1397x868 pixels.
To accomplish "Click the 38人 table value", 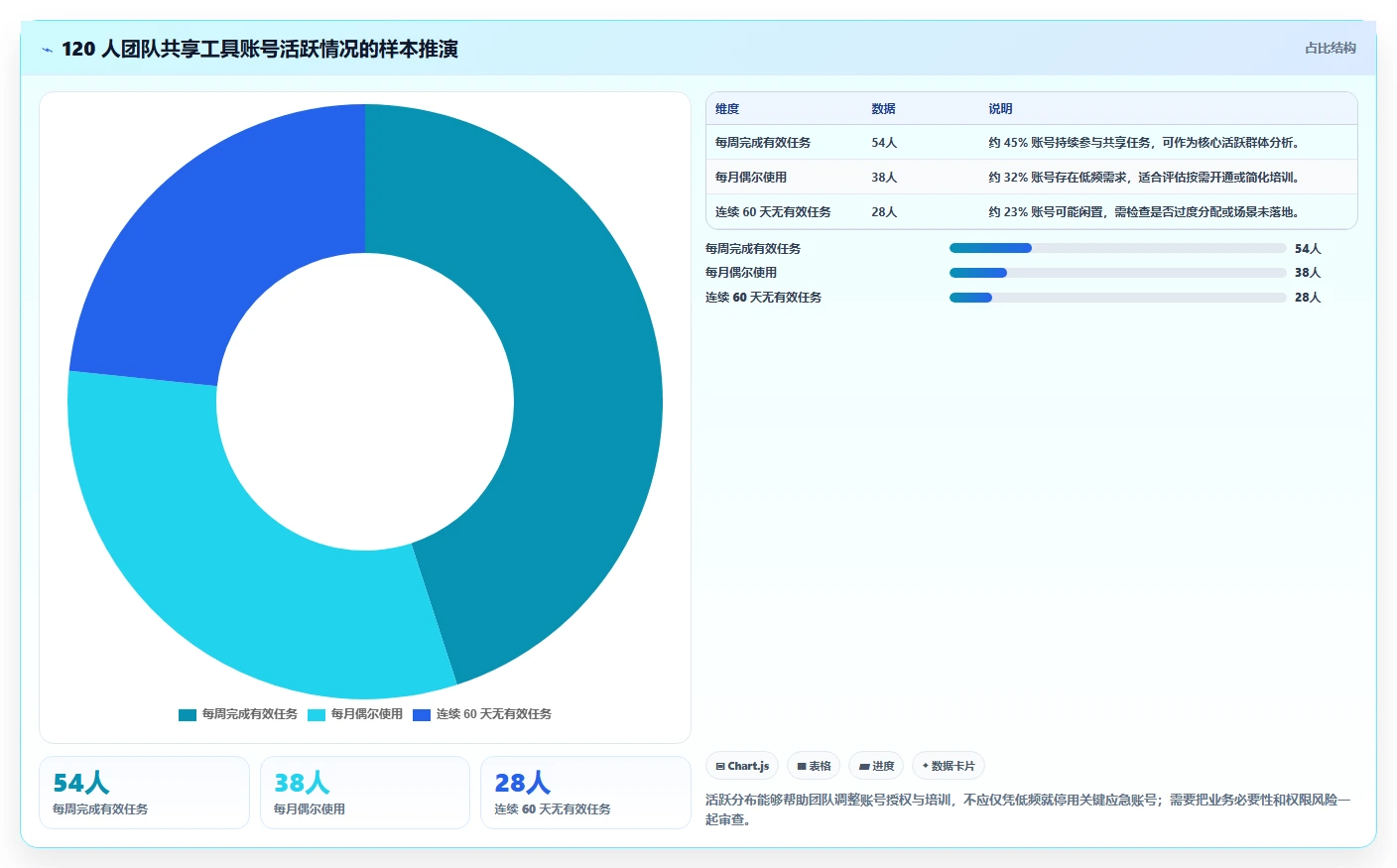I will point(884,178).
